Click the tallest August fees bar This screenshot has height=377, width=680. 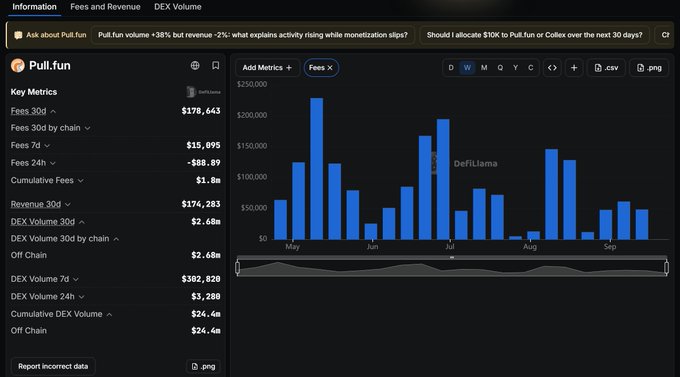[x=552, y=194]
